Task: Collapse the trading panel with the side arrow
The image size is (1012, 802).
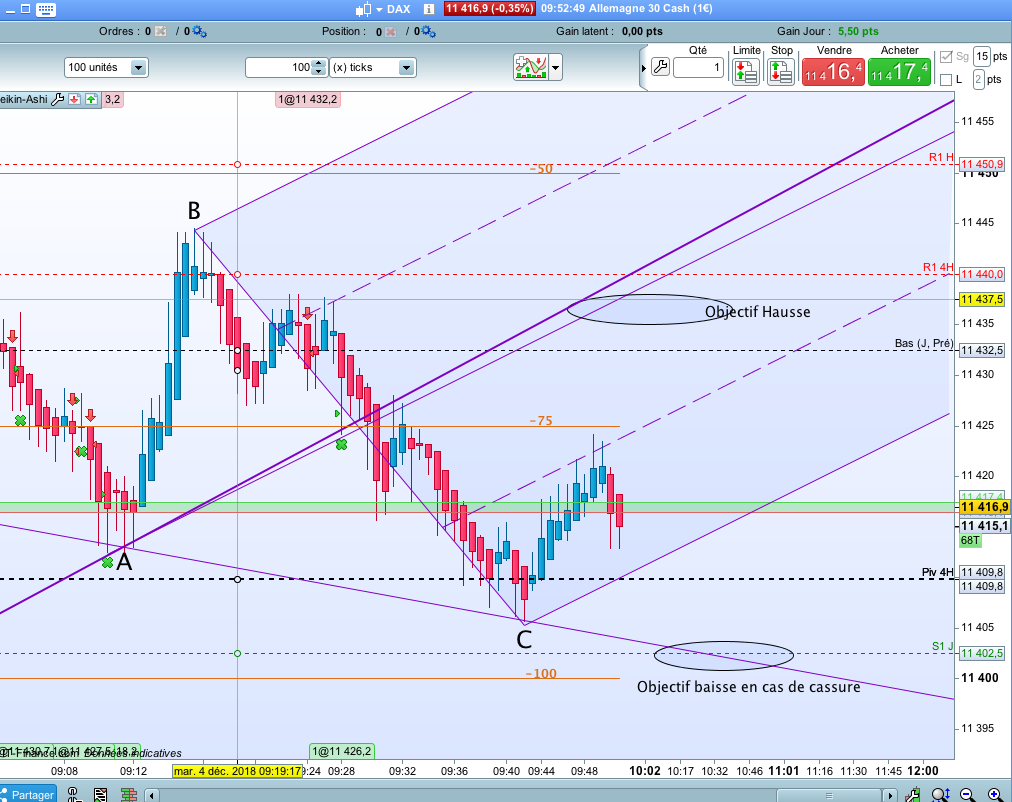Action: [643, 68]
